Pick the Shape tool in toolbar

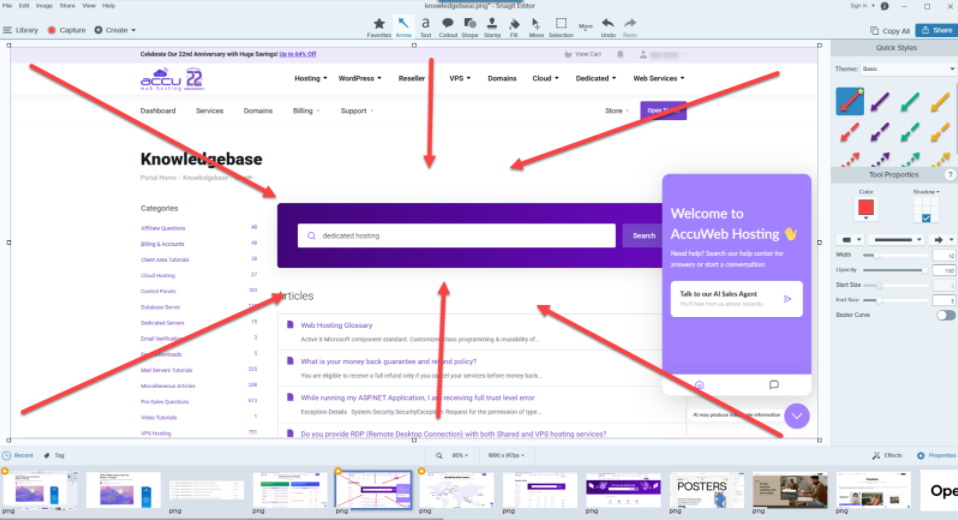[469, 24]
